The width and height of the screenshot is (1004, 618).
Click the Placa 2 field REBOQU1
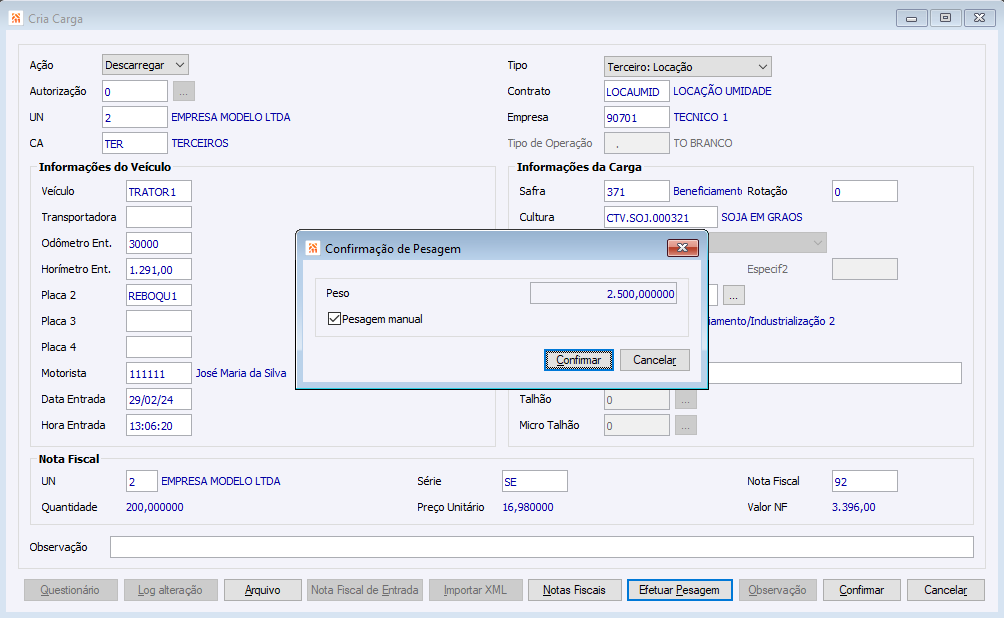[x=159, y=295]
